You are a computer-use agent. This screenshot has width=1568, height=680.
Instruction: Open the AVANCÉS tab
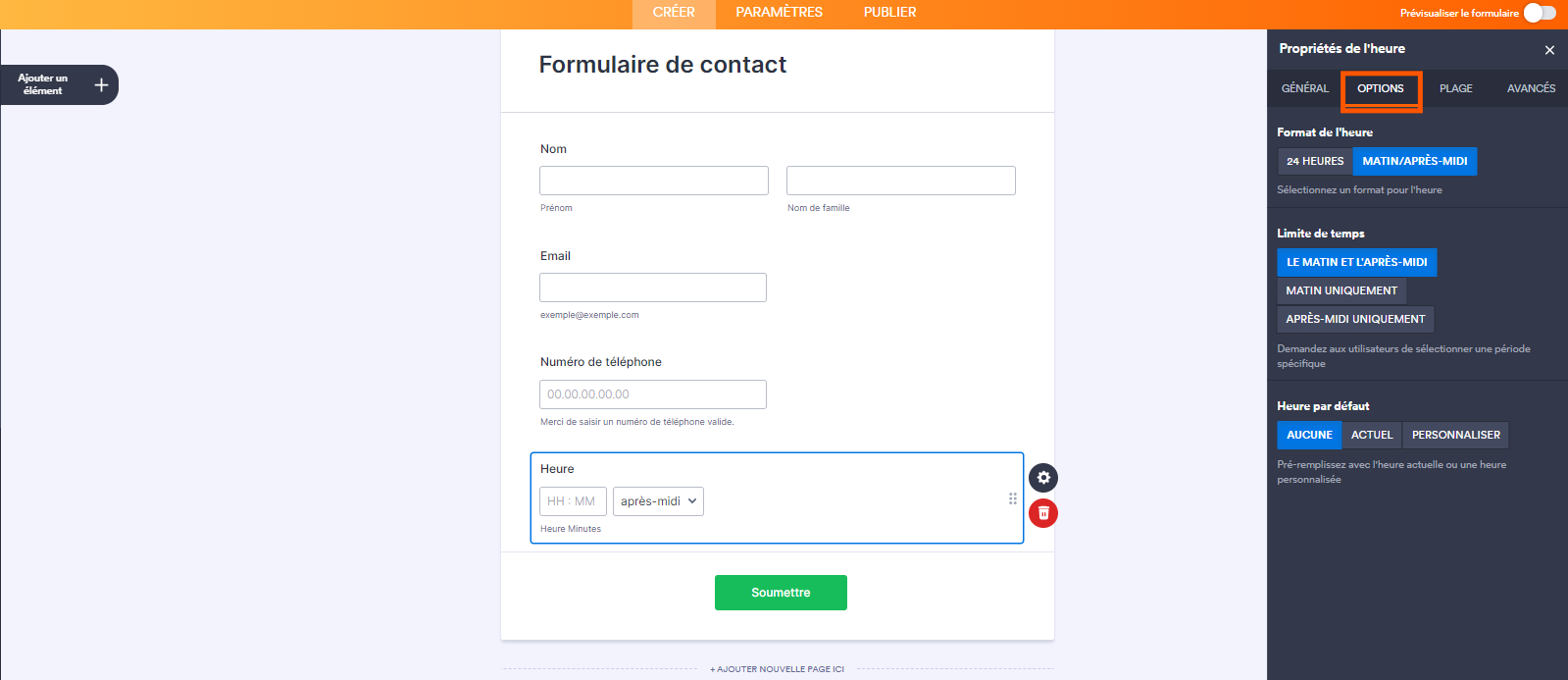[1531, 88]
